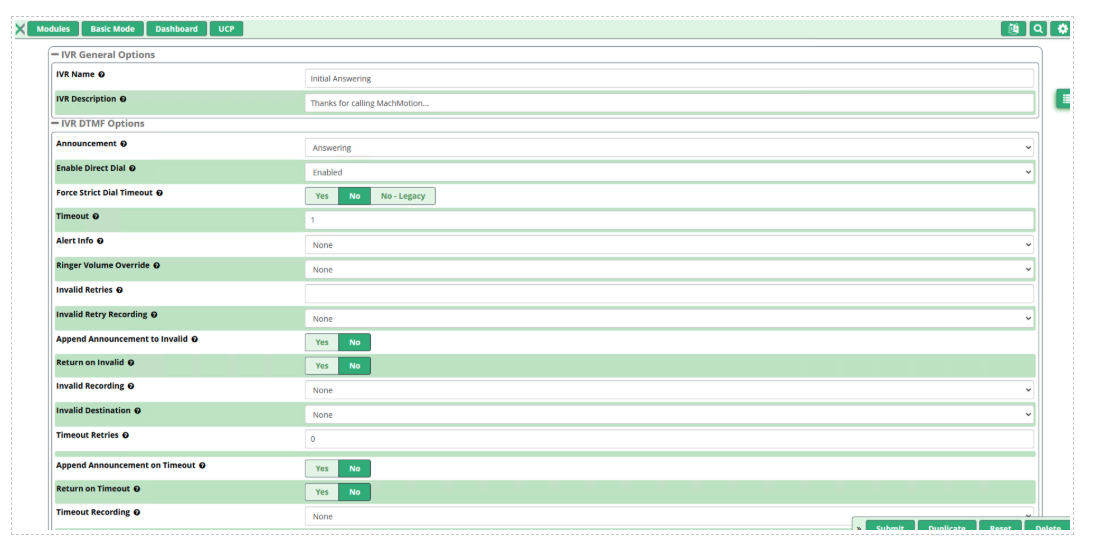Click the Basic Mode button
The image size is (1118, 545).
tap(112, 29)
